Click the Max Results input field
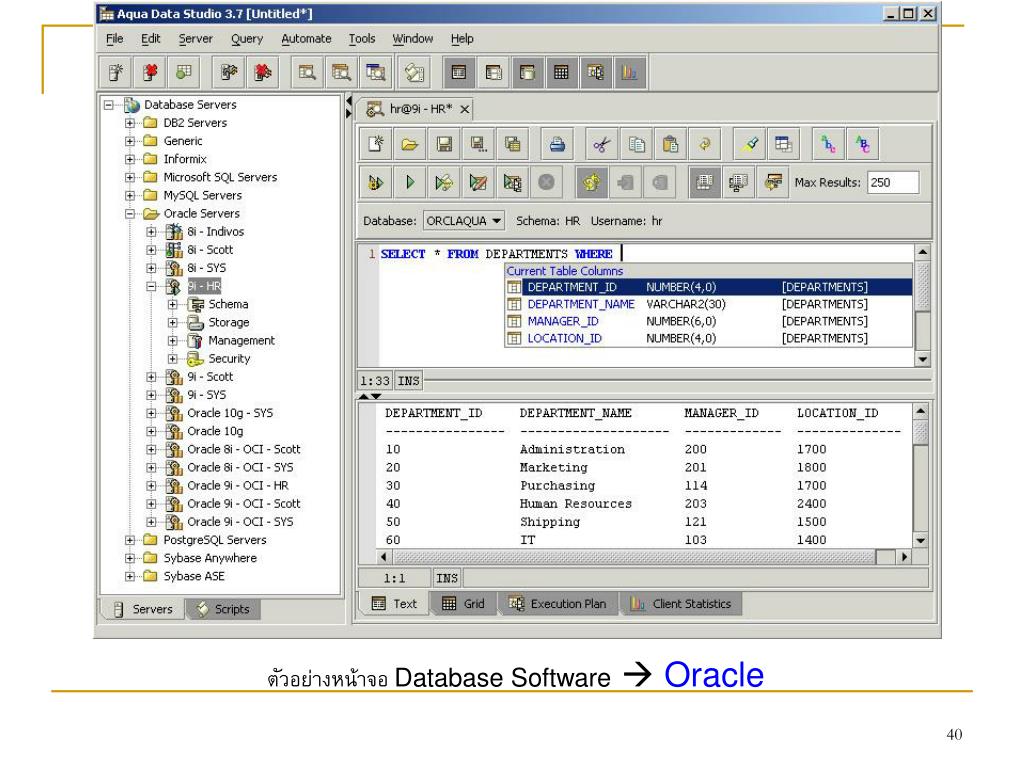 tap(893, 182)
